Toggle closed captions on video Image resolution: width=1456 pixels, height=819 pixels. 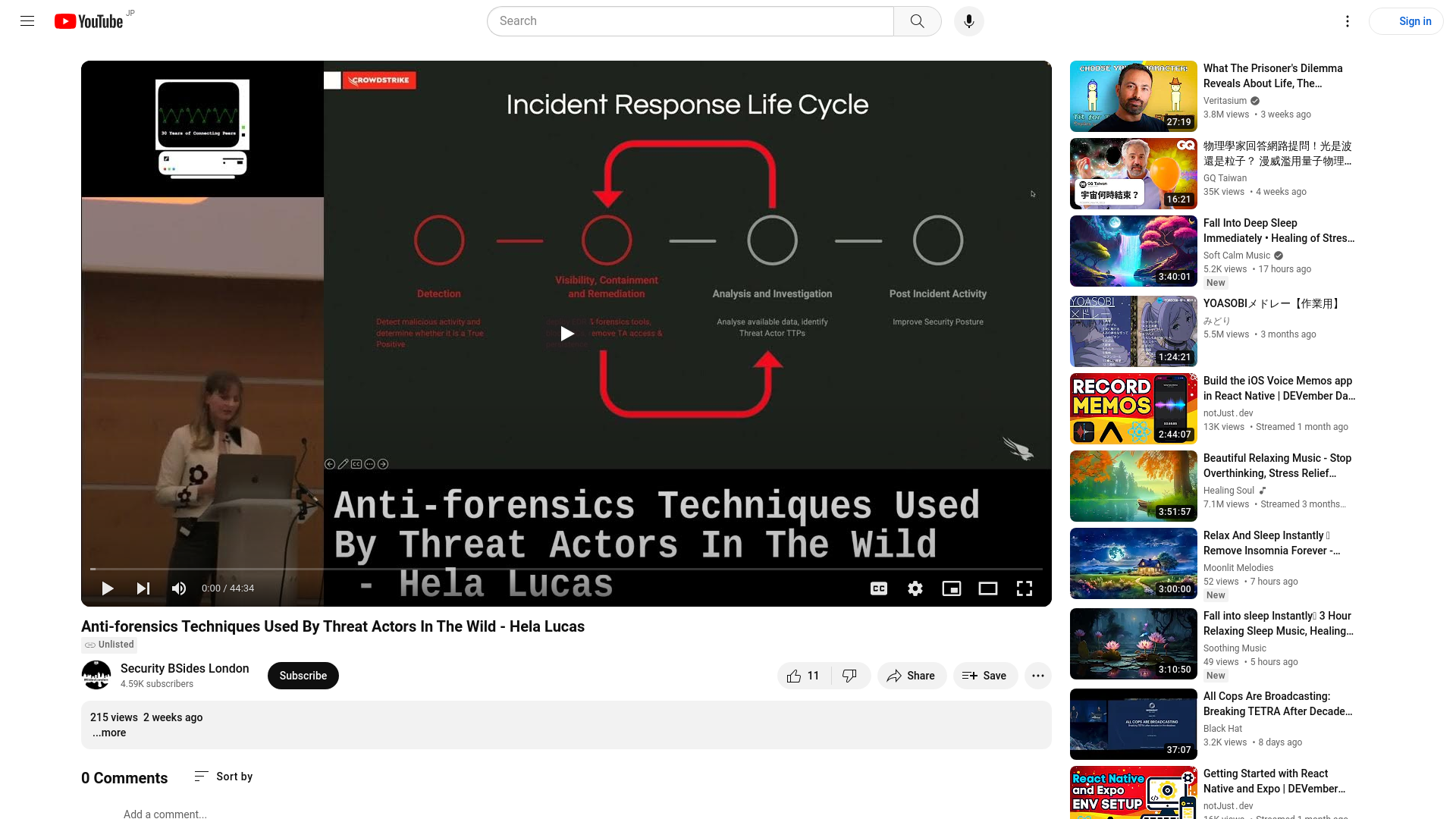(x=879, y=588)
